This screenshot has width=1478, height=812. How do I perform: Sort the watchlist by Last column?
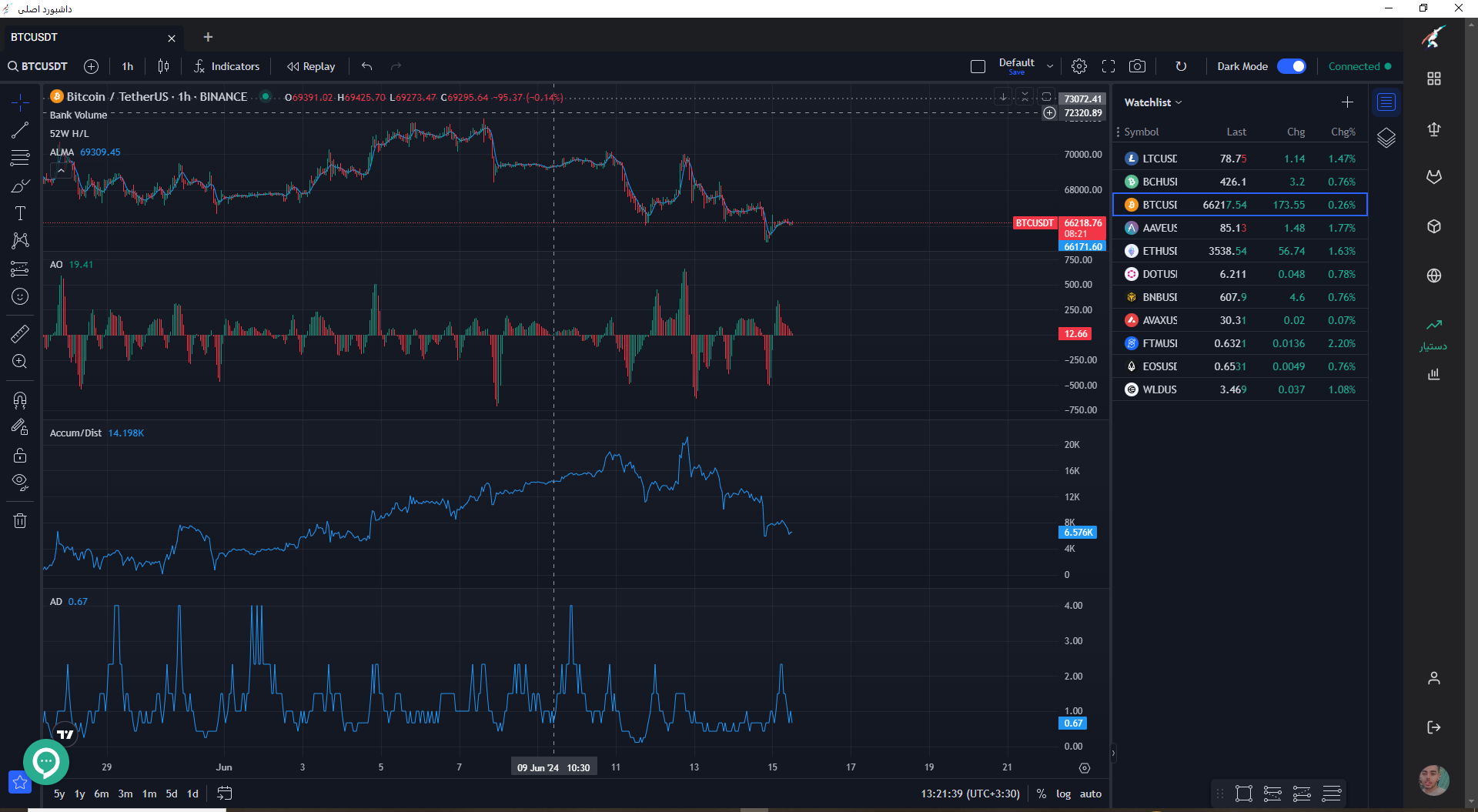tap(1236, 132)
